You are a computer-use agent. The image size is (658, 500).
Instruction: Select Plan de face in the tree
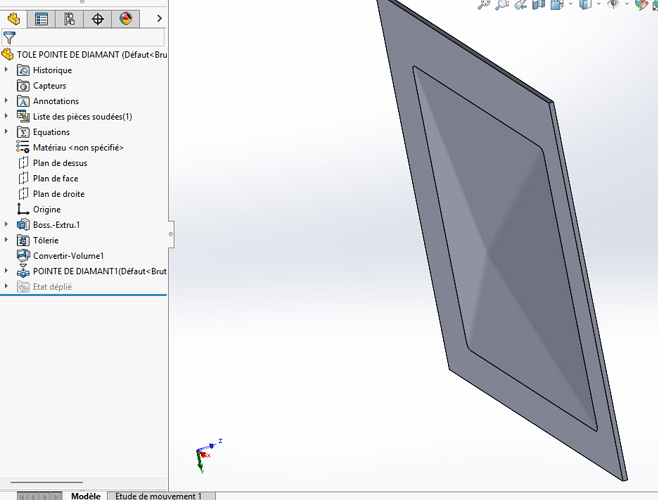[x=58, y=178]
